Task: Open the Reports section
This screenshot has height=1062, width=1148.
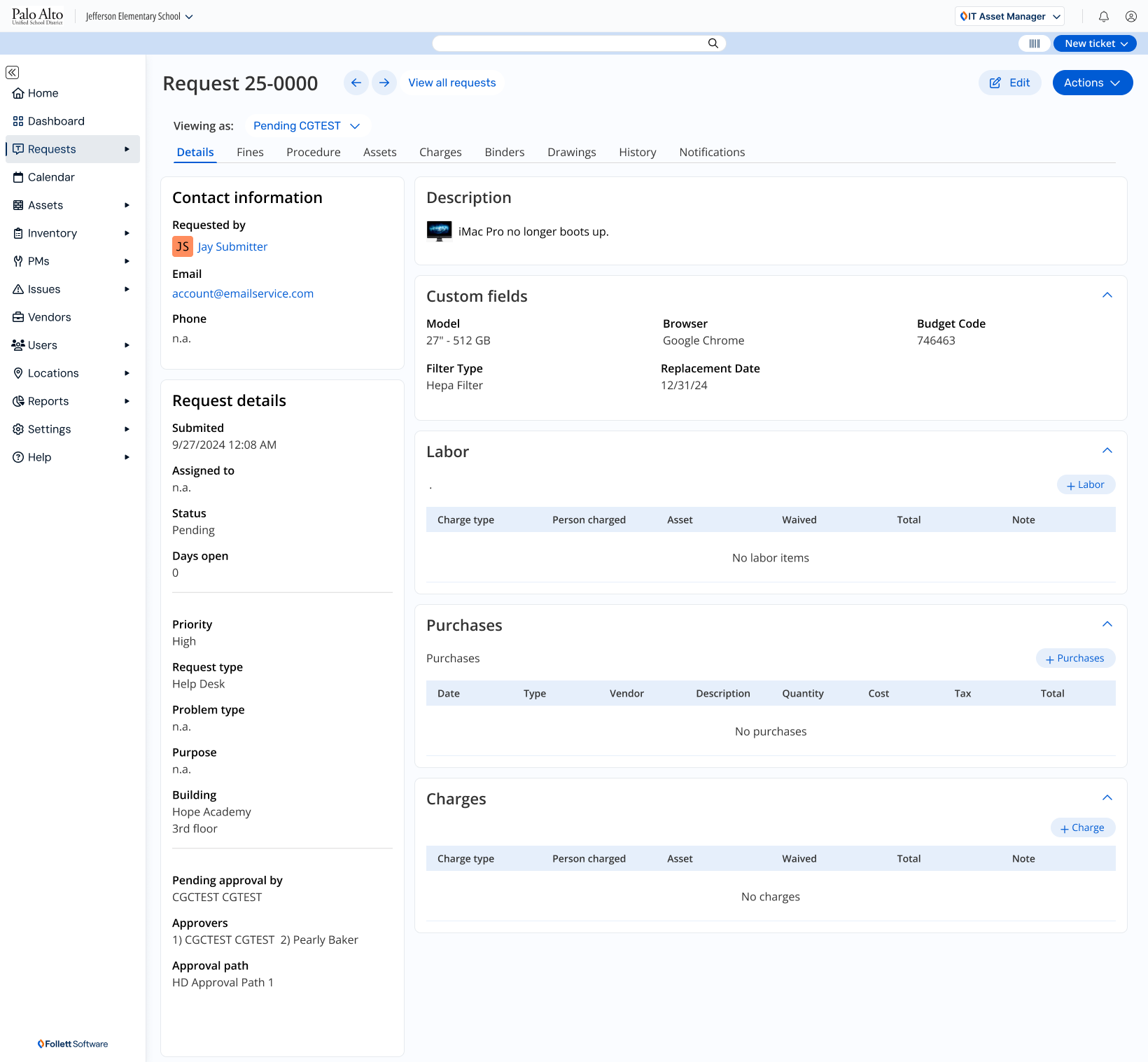Action: pos(48,401)
